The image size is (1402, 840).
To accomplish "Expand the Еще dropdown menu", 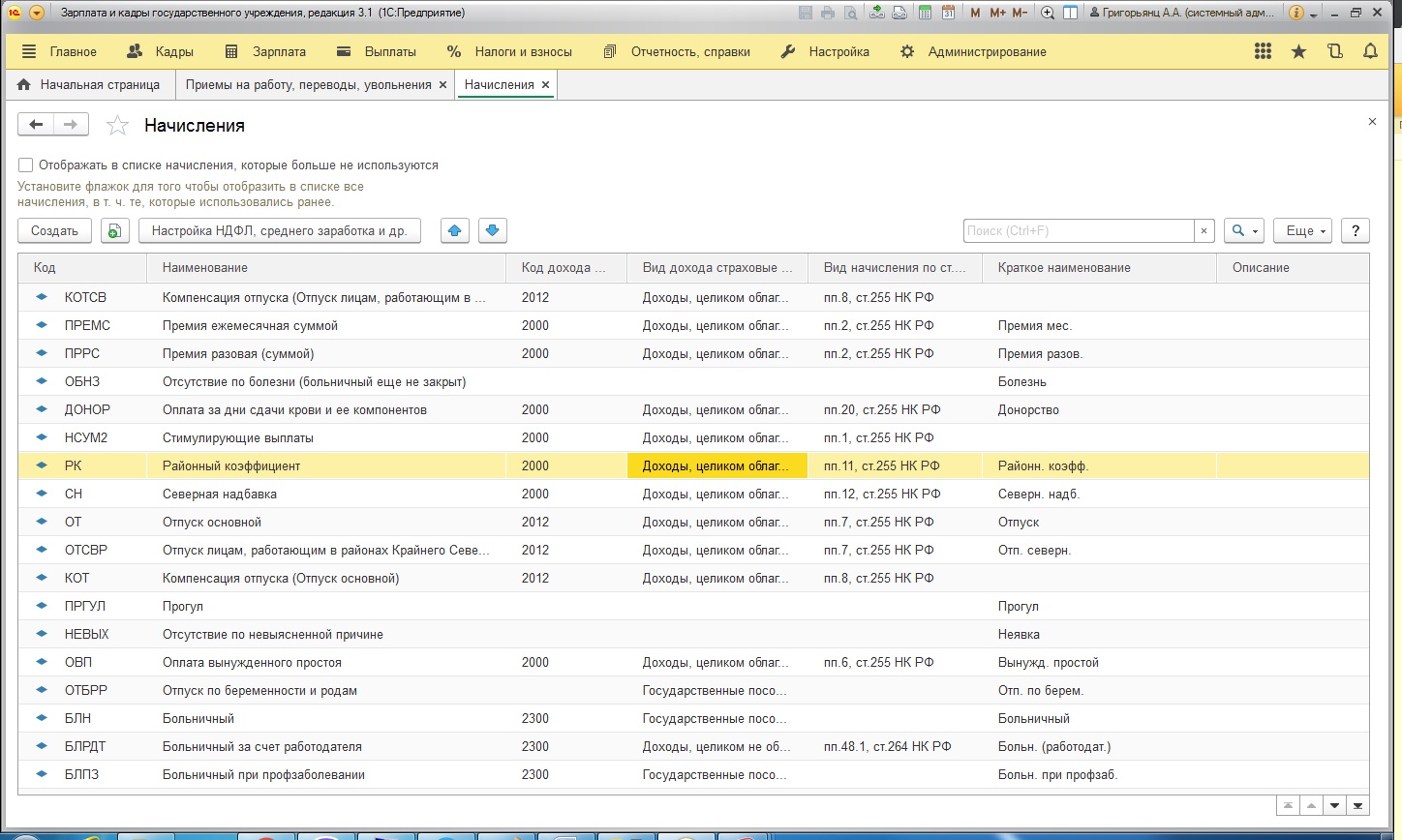I will 1303,231.
